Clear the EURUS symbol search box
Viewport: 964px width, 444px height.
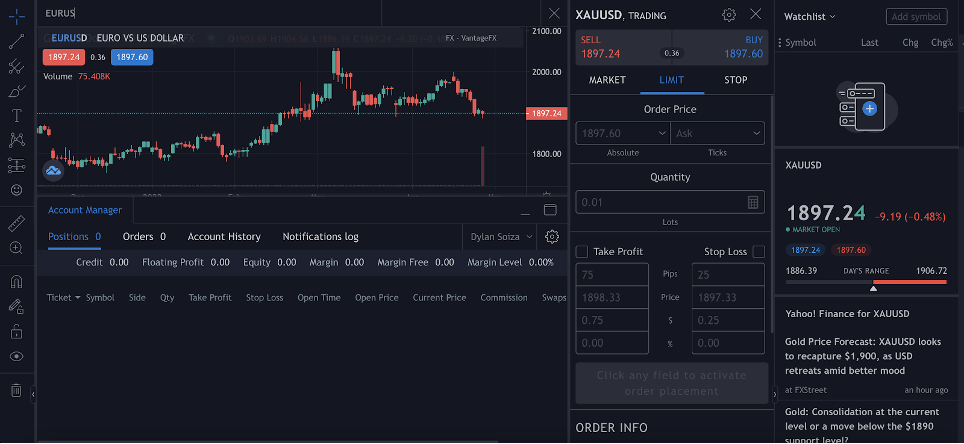tap(554, 13)
